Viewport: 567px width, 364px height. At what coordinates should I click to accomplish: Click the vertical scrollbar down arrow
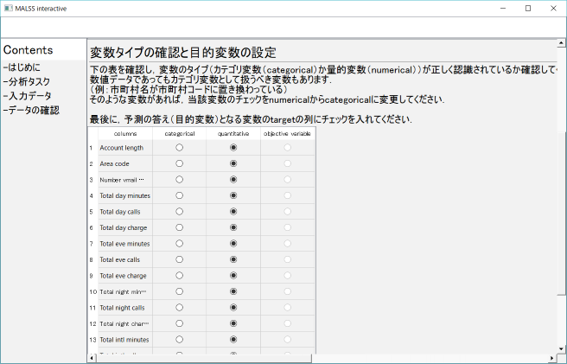(x=561, y=349)
